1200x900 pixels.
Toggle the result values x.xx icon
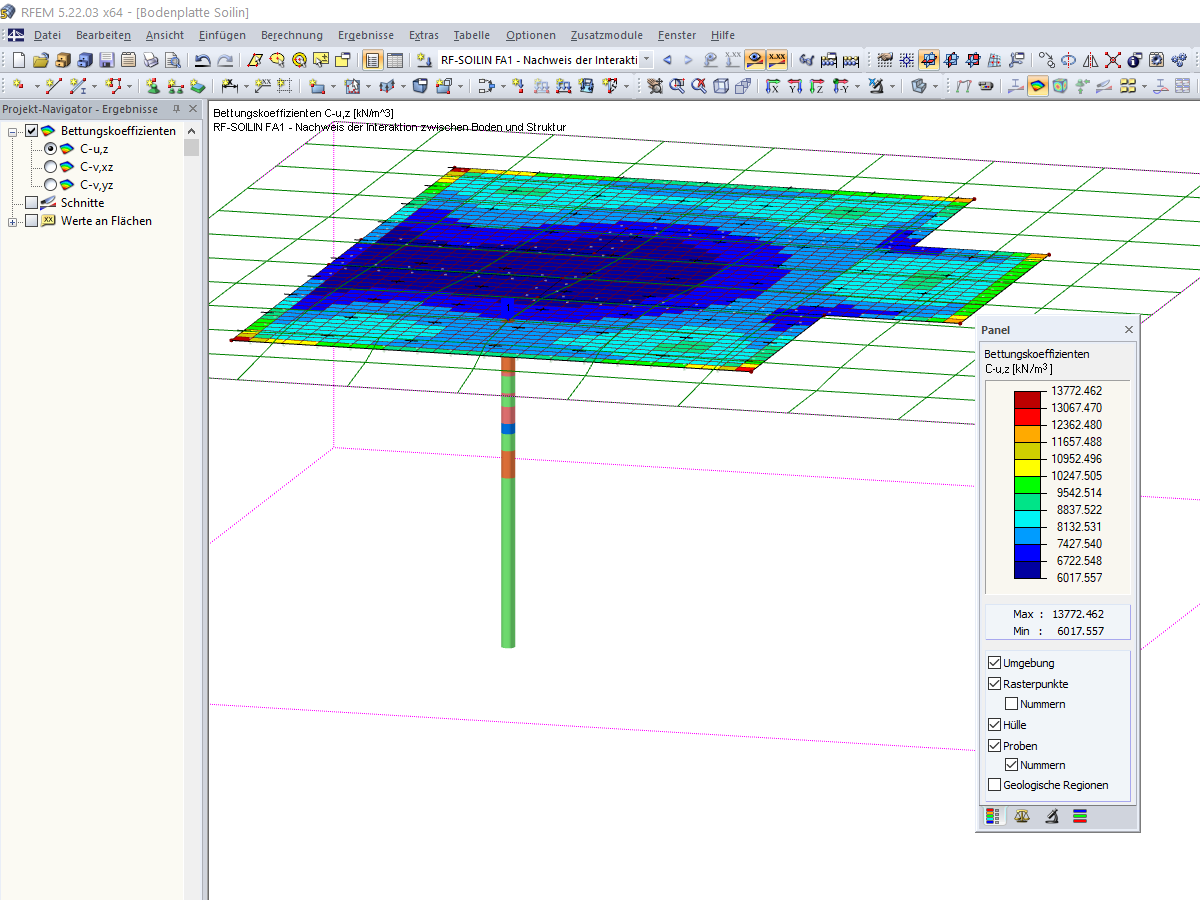(x=777, y=60)
